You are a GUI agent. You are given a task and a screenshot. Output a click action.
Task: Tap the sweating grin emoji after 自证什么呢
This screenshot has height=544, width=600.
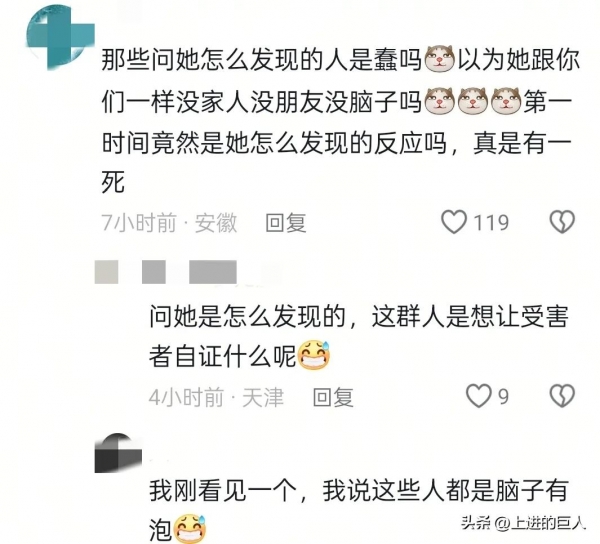(x=314, y=354)
